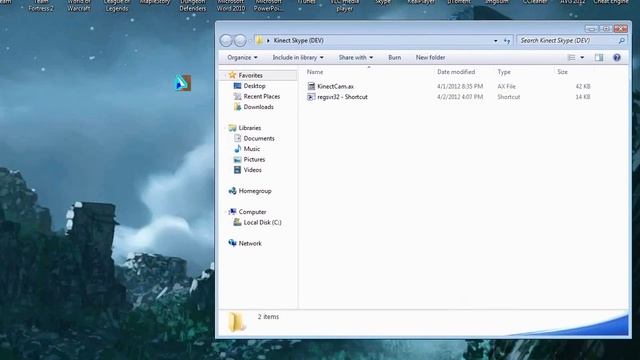Open the view options dropdown arrow
The width and height of the screenshot is (640, 360).
click(582, 58)
